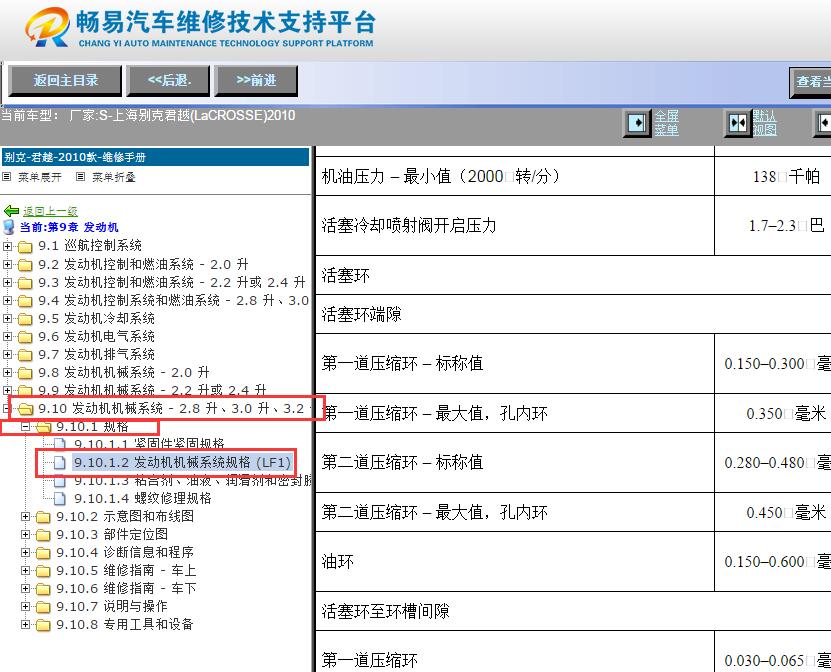Click 当前:第9章 发动机 heading text

(x=69, y=227)
